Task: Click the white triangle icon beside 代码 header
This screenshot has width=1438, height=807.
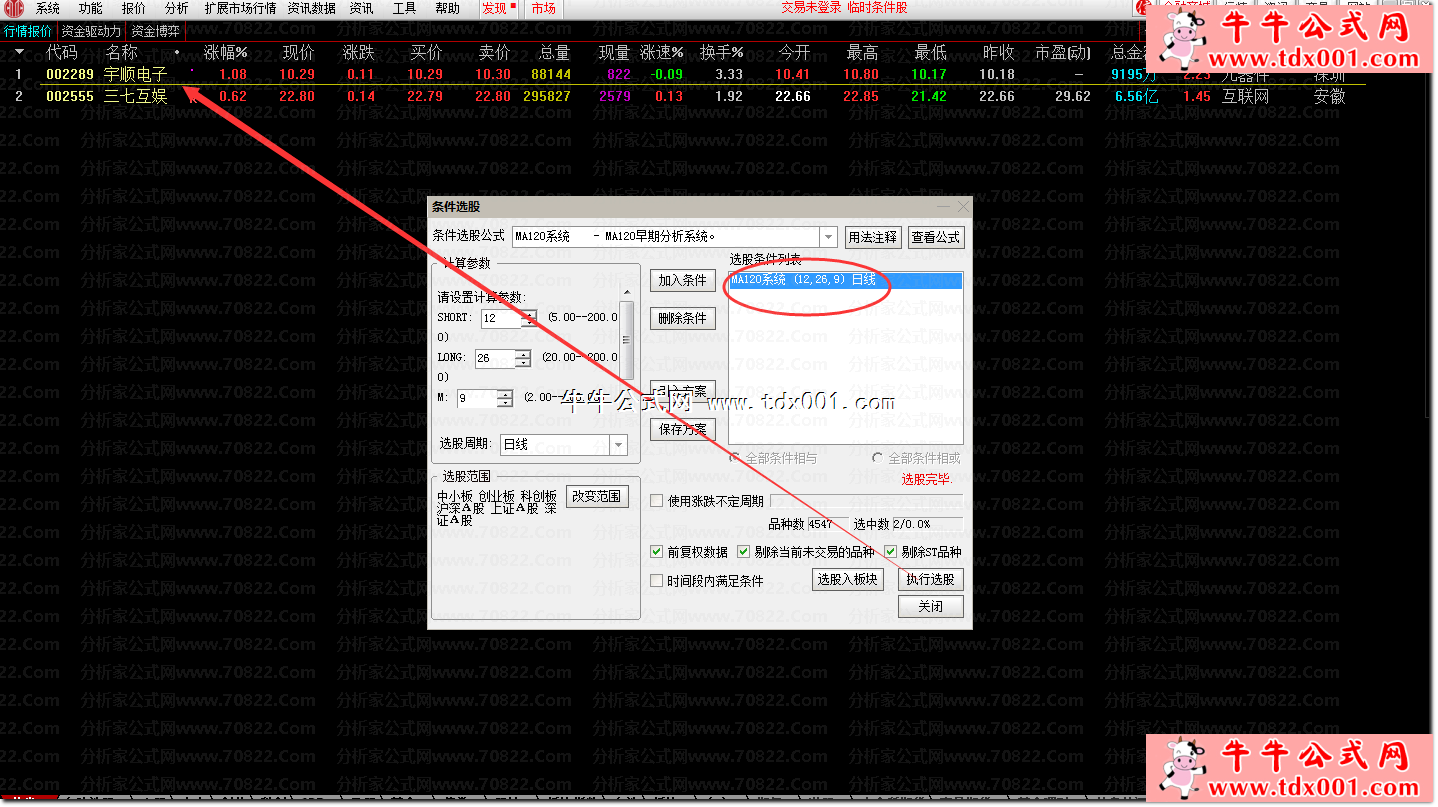Action: tap(19, 52)
